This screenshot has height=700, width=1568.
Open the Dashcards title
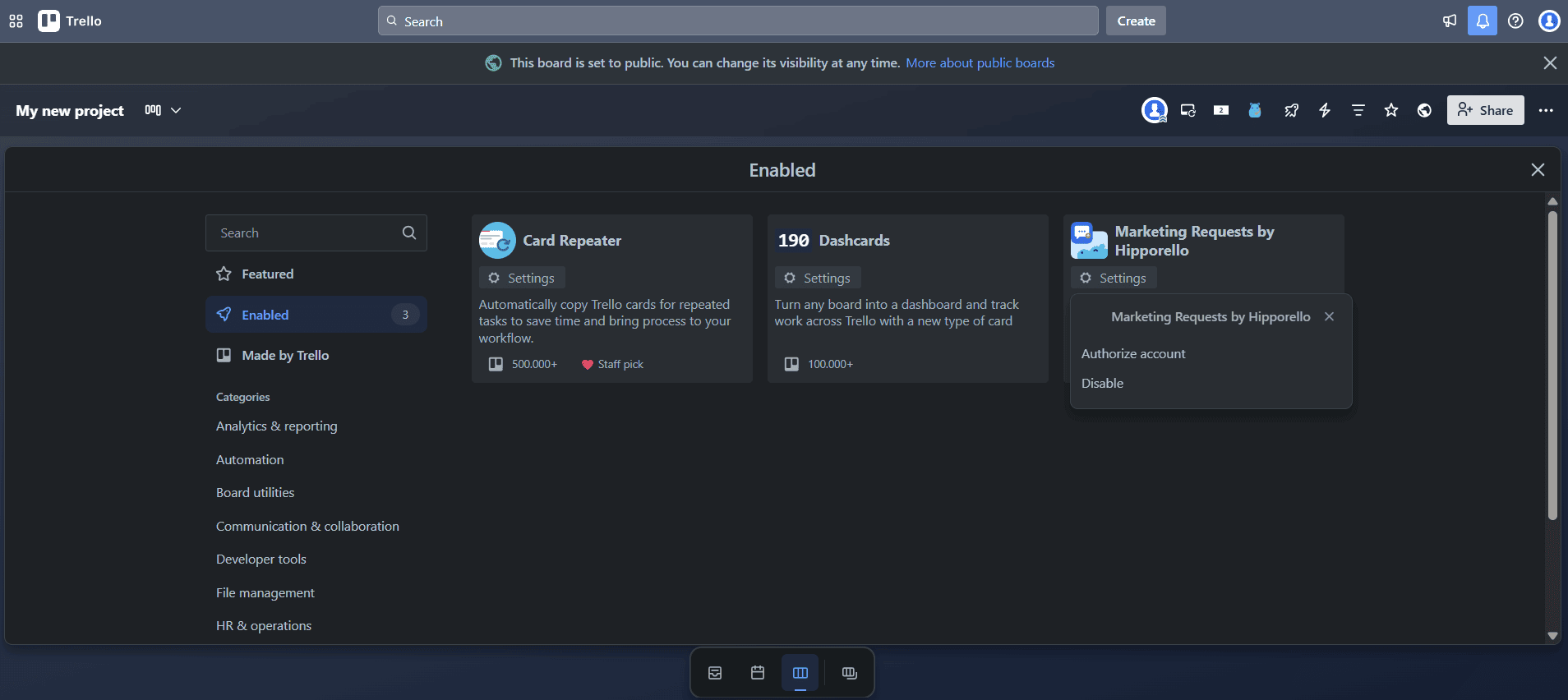click(x=855, y=240)
